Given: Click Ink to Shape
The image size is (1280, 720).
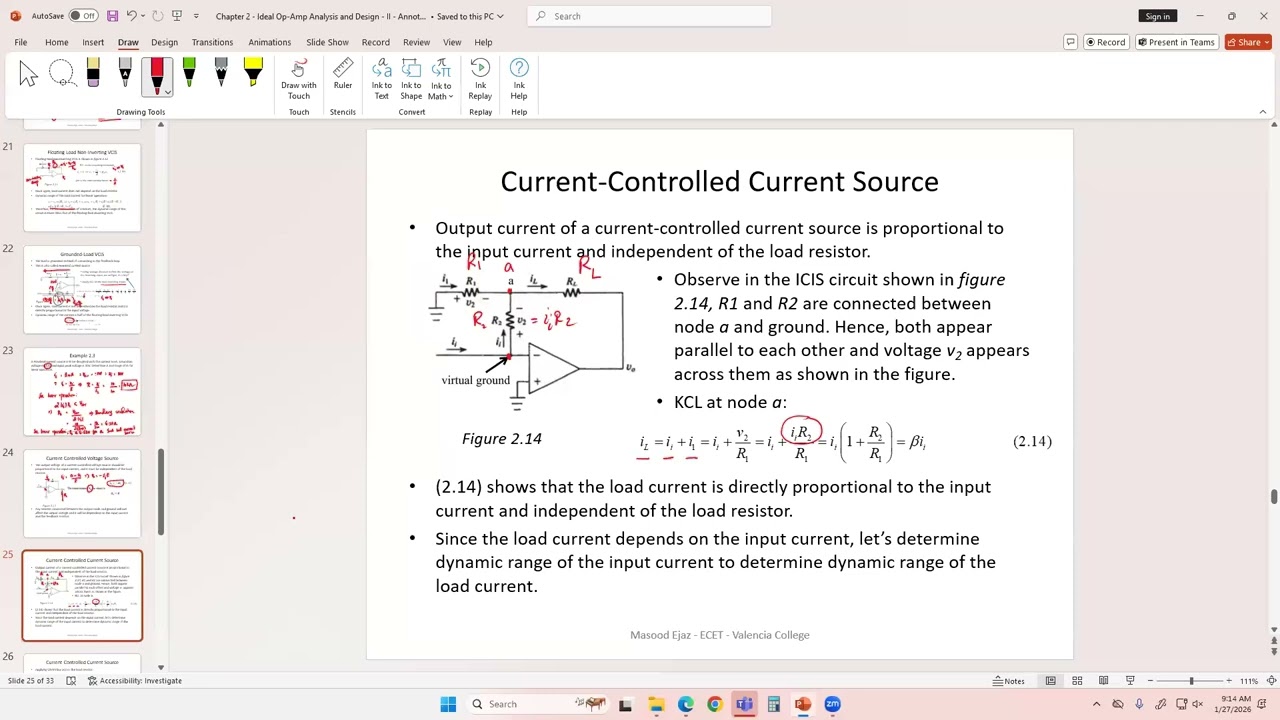Looking at the screenshot, I should click(x=411, y=79).
